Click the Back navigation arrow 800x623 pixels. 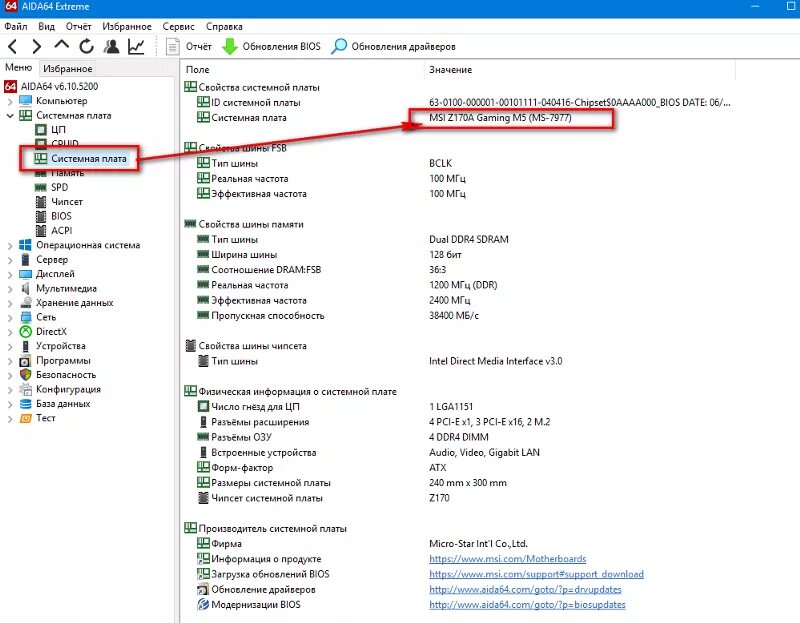click(x=13, y=46)
